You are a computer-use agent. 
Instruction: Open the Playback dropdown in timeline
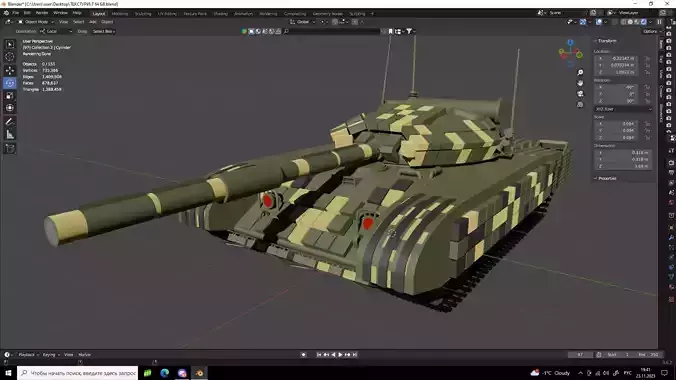click(x=28, y=355)
